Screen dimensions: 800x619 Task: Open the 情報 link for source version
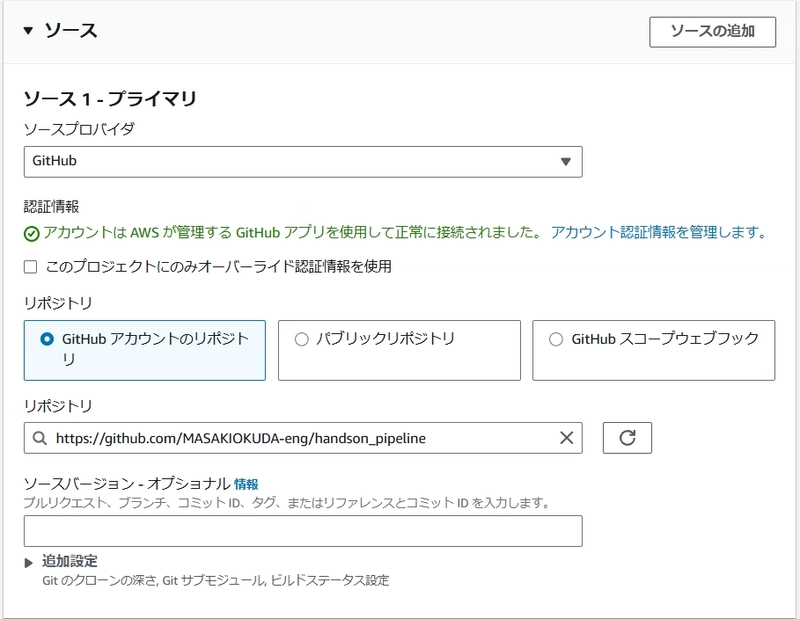click(x=246, y=484)
